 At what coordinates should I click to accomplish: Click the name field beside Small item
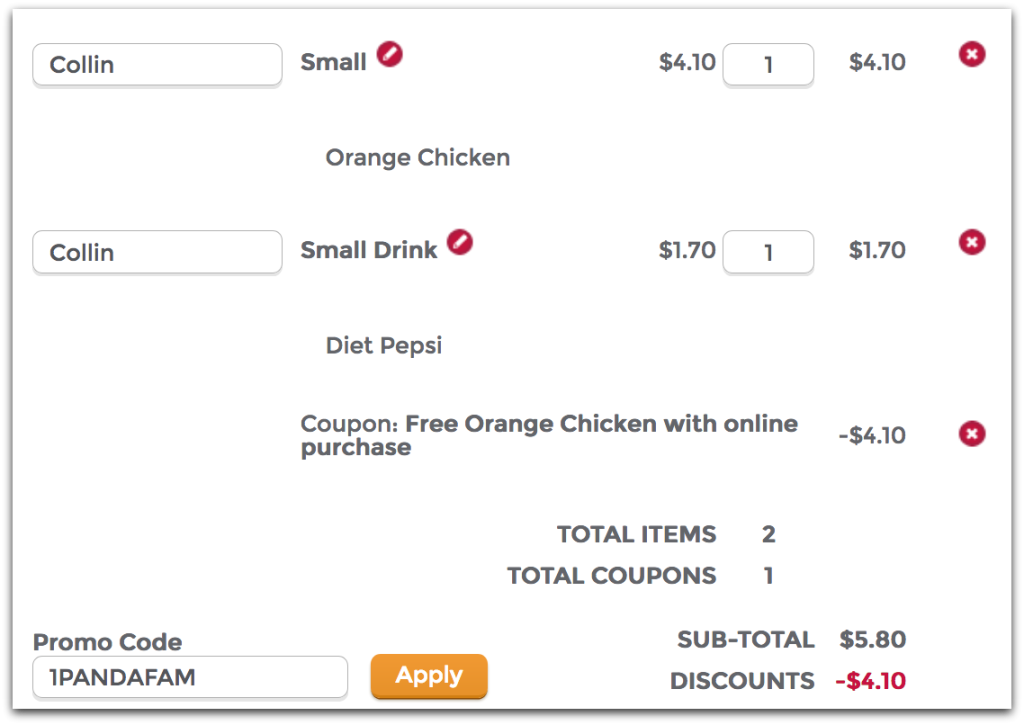click(x=157, y=65)
